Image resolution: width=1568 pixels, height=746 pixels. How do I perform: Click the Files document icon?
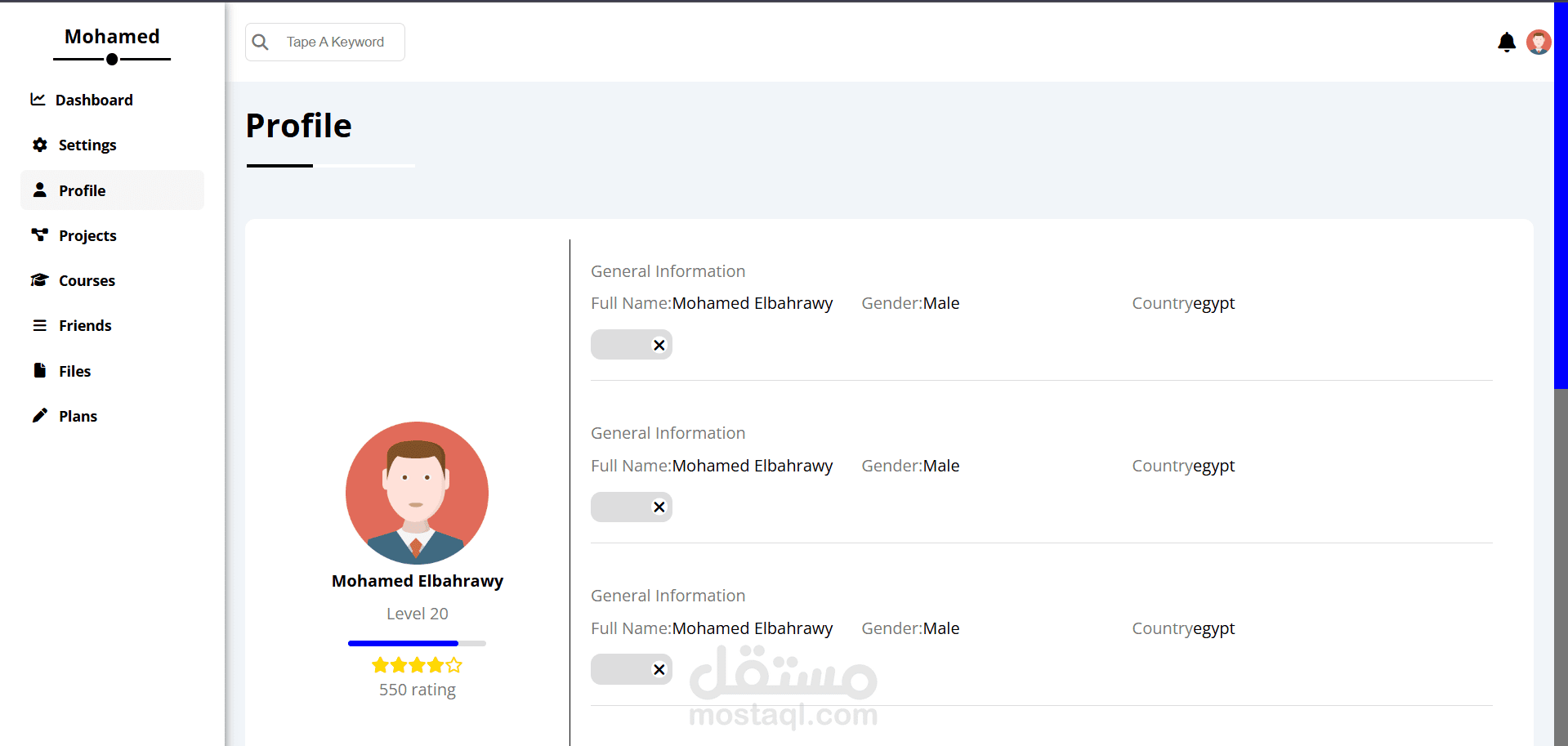(39, 370)
